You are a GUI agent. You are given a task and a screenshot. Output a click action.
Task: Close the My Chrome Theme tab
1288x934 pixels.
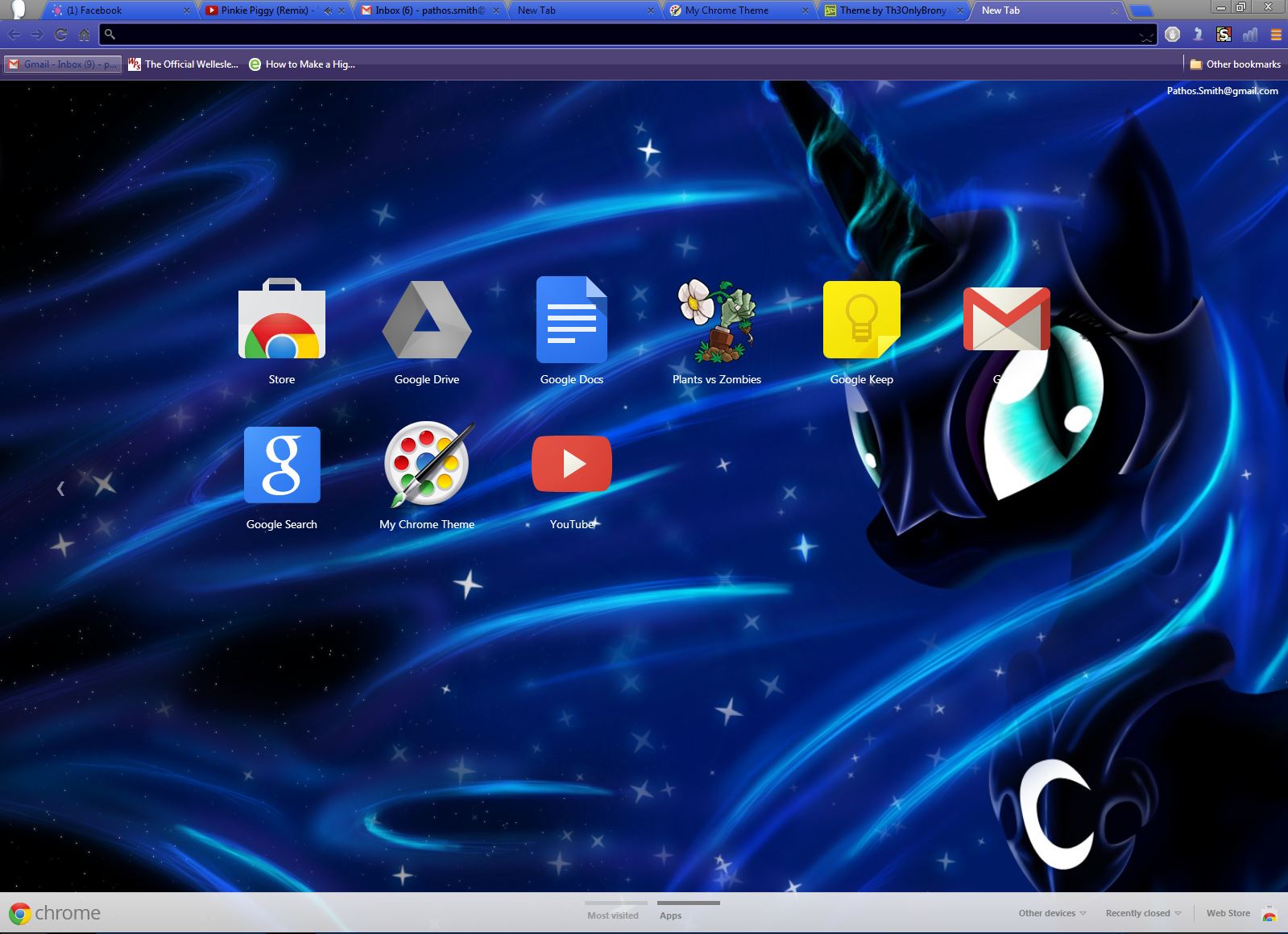click(806, 10)
